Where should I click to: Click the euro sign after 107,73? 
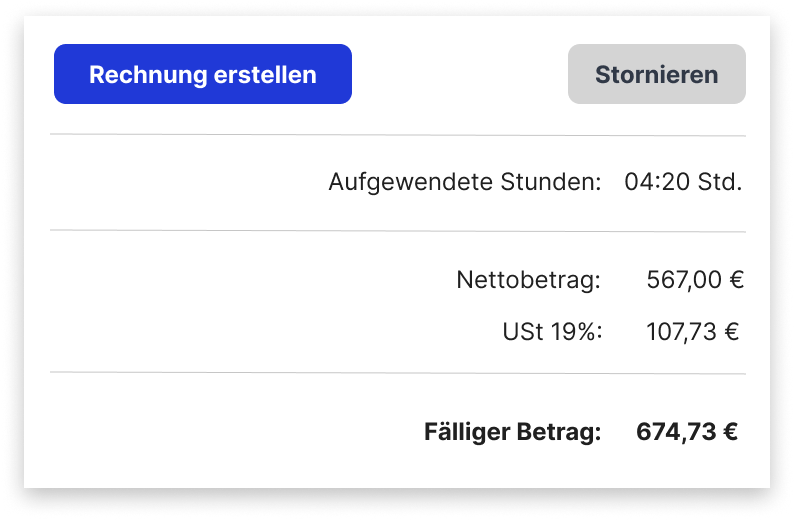tap(731, 331)
